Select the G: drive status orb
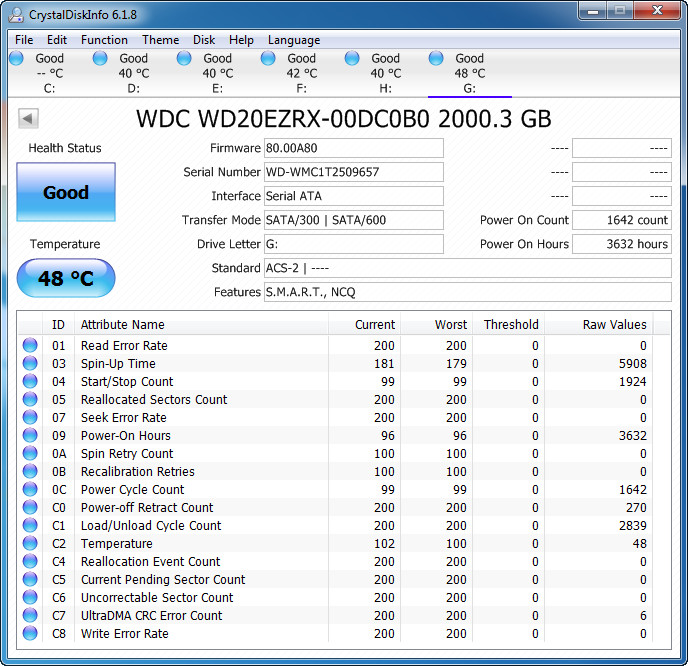 (x=436, y=58)
